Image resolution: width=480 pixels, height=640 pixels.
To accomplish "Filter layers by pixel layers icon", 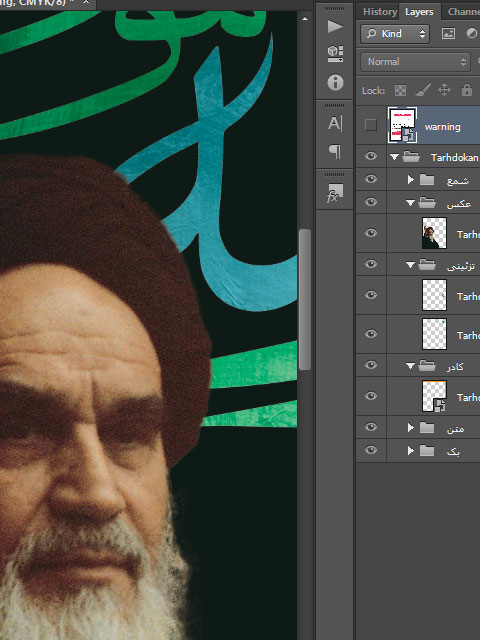I will (x=448, y=33).
